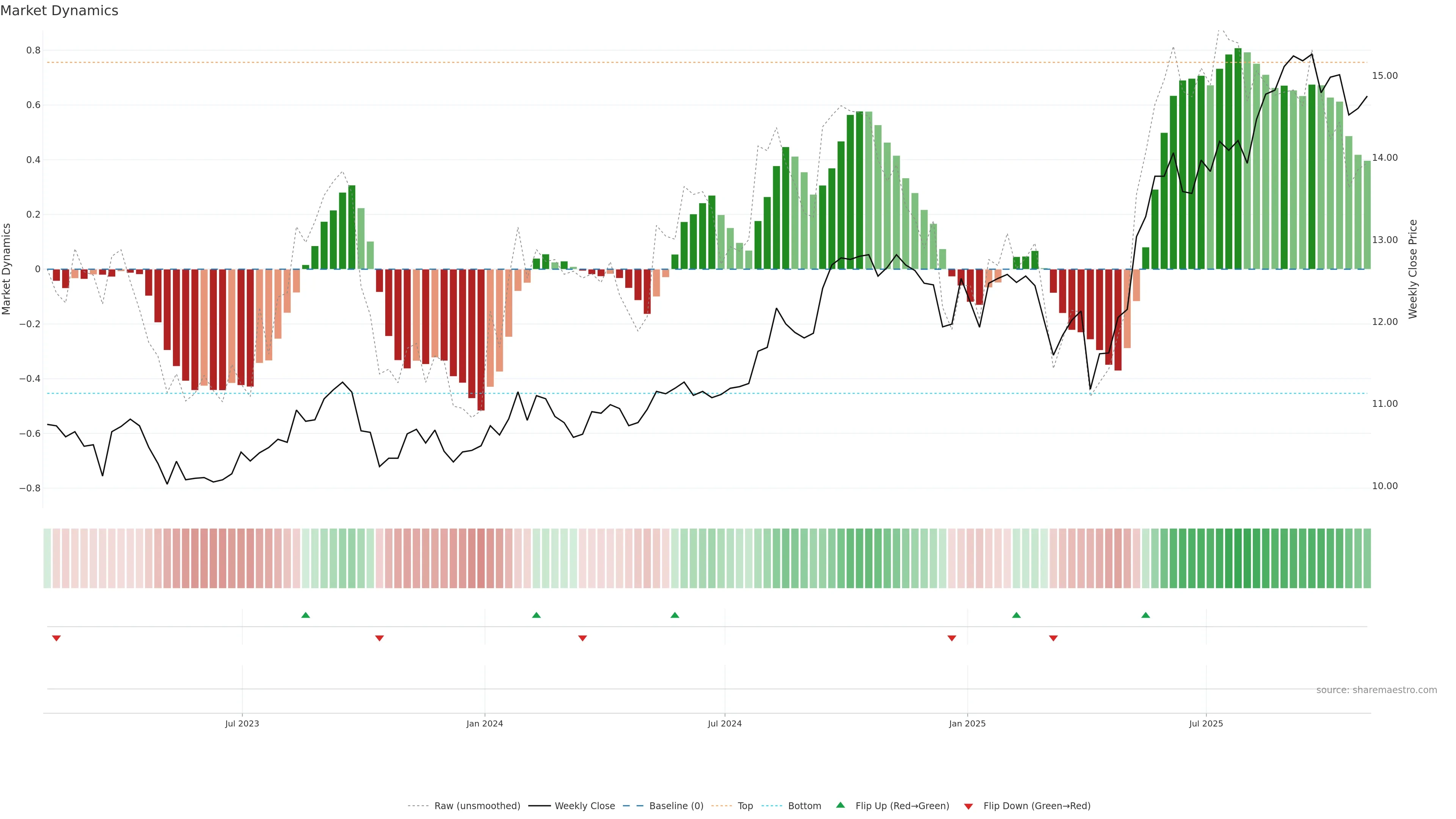
Task: Click the red flip-down marker before Jan 2025
Action: [x=952, y=638]
